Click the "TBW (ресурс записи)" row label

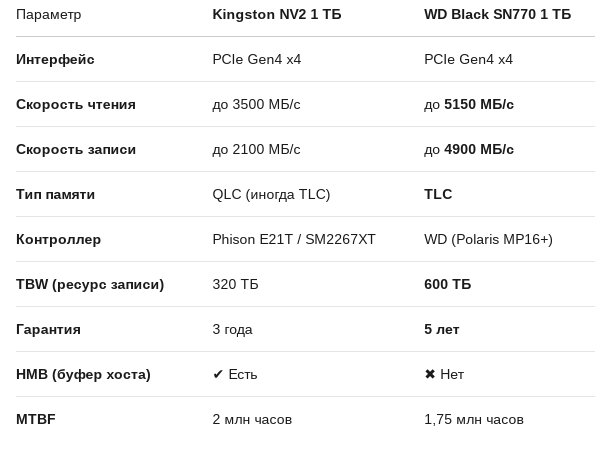coord(90,284)
